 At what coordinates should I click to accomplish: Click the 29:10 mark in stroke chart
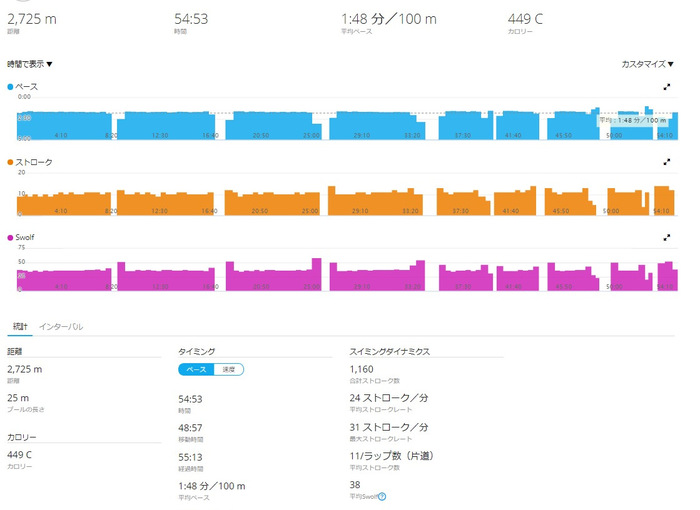361,211
